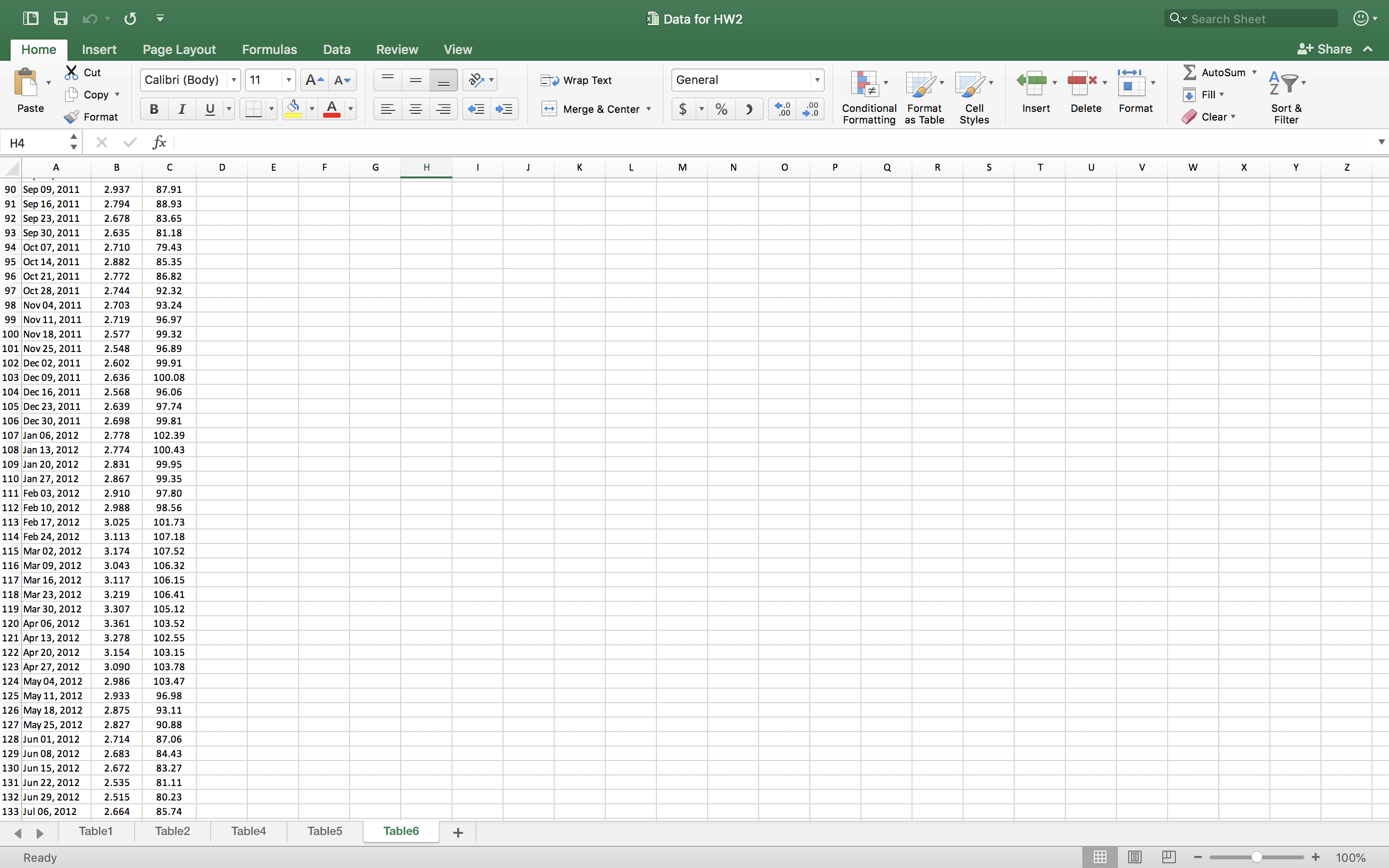The width and height of the screenshot is (1389, 868).
Task: Click the Share button
Action: pyautogui.click(x=1325, y=49)
